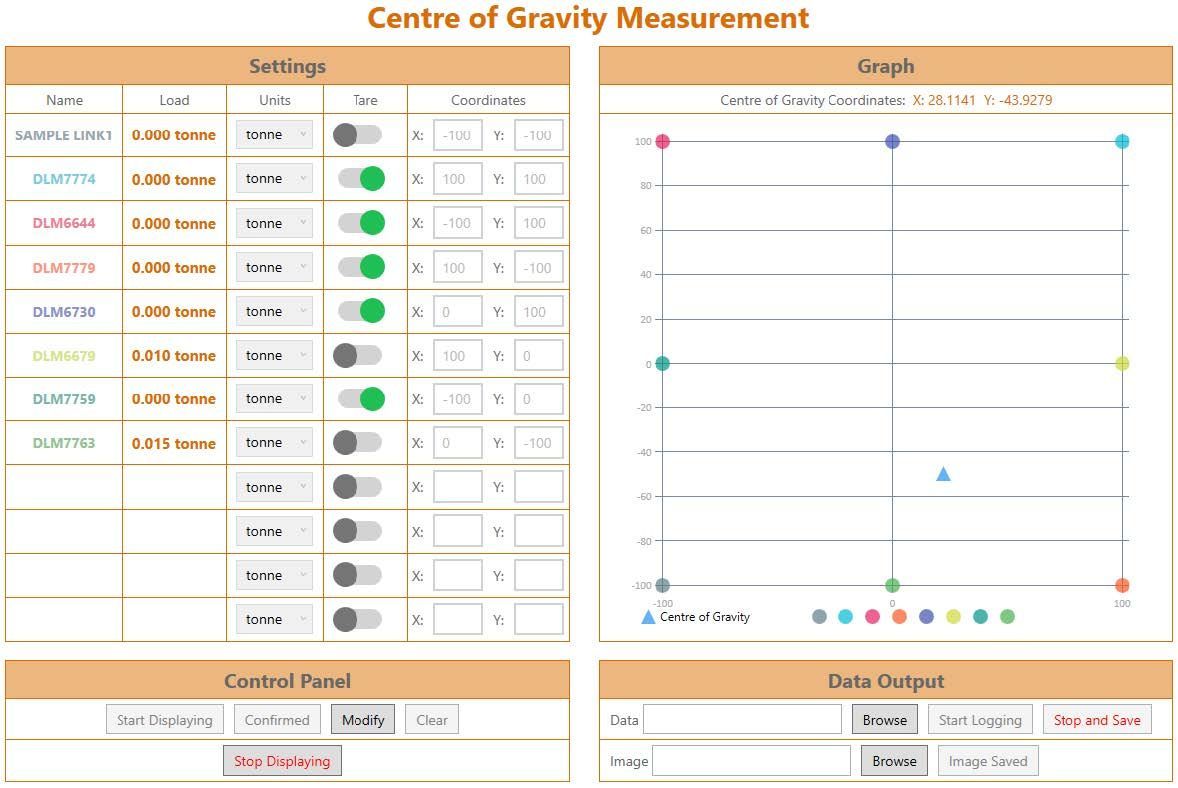
Task: Expand the Units selector for DLM7759
Action: coord(274,398)
